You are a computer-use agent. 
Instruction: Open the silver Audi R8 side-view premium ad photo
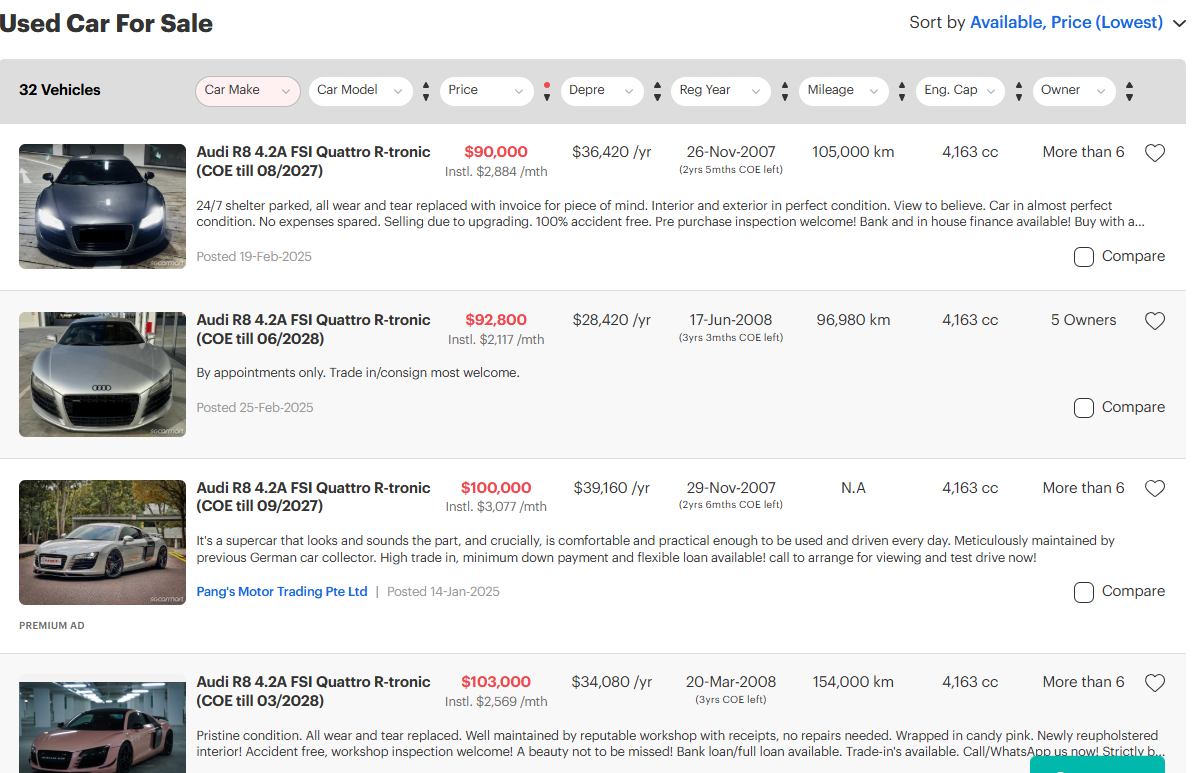(x=102, y=542)
